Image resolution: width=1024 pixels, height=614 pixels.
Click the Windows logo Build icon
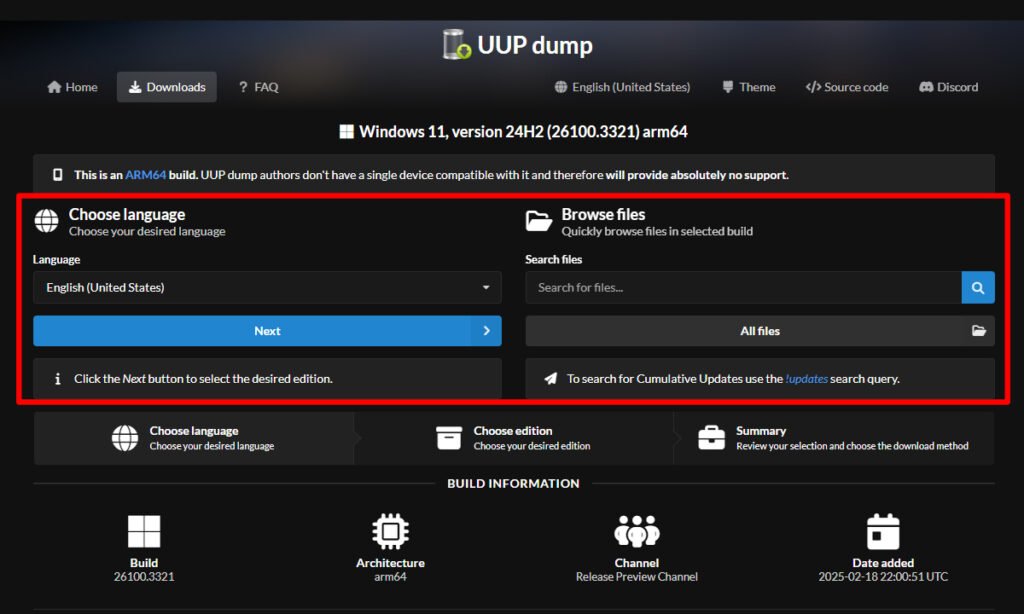144,532
